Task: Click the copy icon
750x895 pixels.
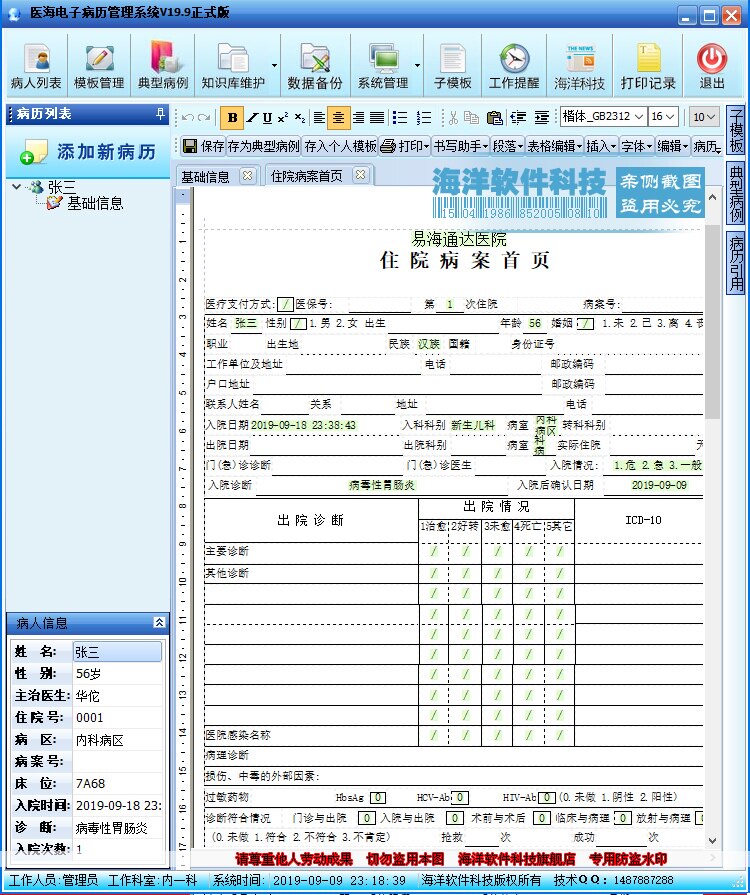Action: click(x=471, y=118)
